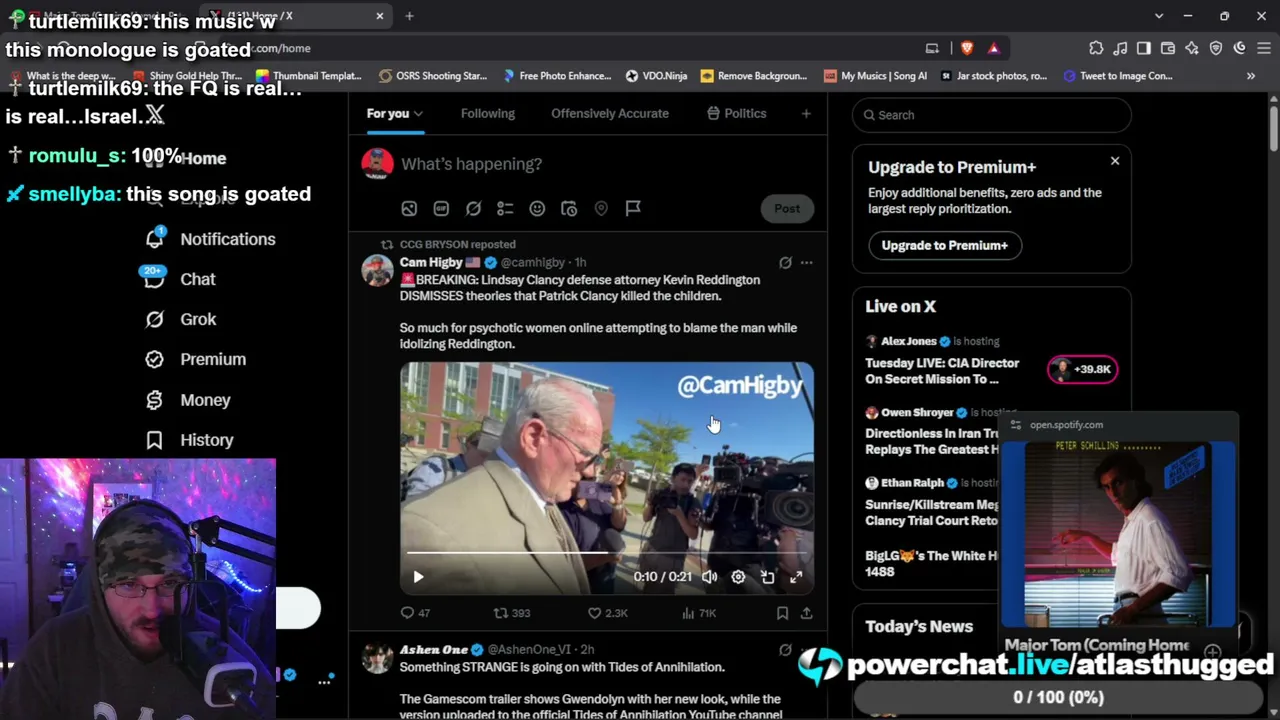This screenshot has height=720, width=1280.
Task: Switch to the Following tab
Action: click(488, 114)
